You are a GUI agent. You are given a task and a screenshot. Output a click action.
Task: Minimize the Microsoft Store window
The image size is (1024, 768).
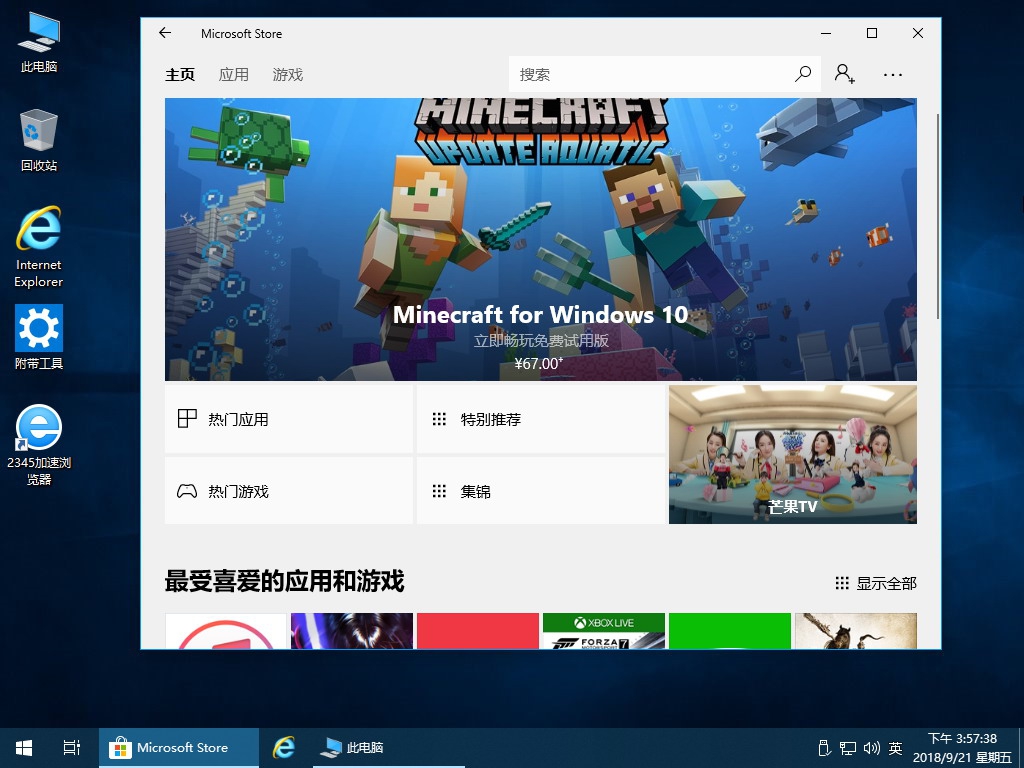click(x=826, y=33)
